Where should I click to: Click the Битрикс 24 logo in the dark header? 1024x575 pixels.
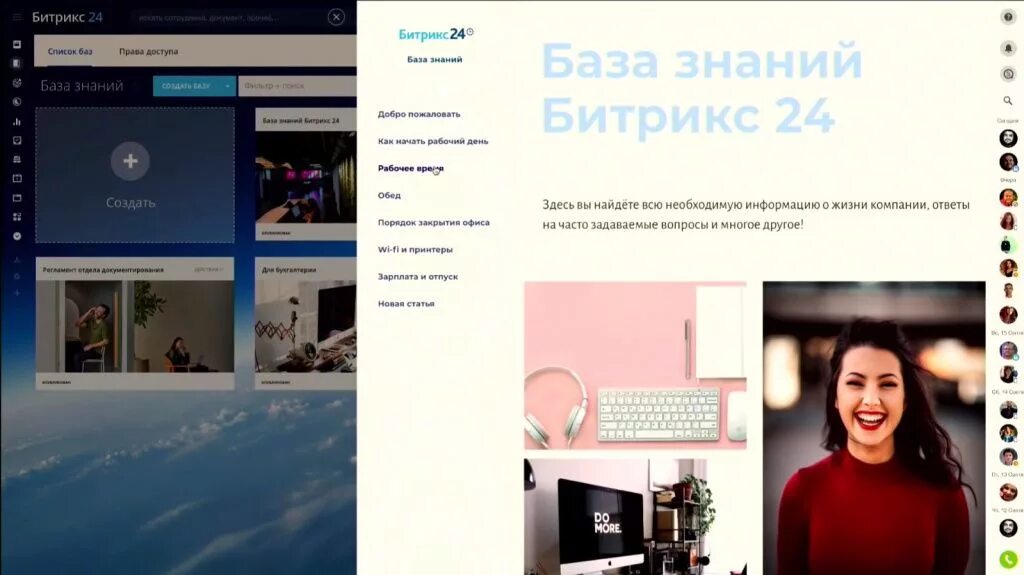pos(67,17)
